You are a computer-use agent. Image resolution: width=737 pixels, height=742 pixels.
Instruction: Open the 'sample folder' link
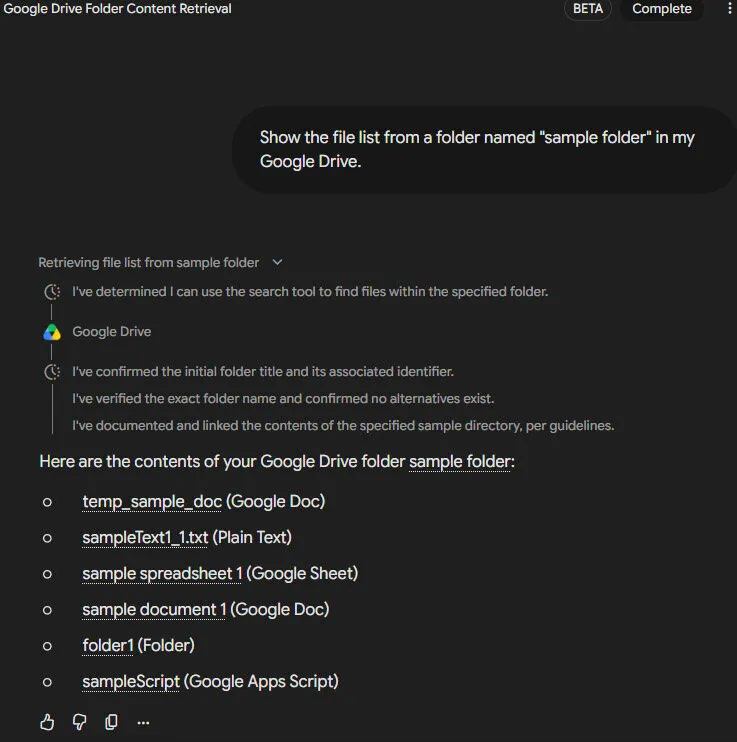[x=459, y=461]
